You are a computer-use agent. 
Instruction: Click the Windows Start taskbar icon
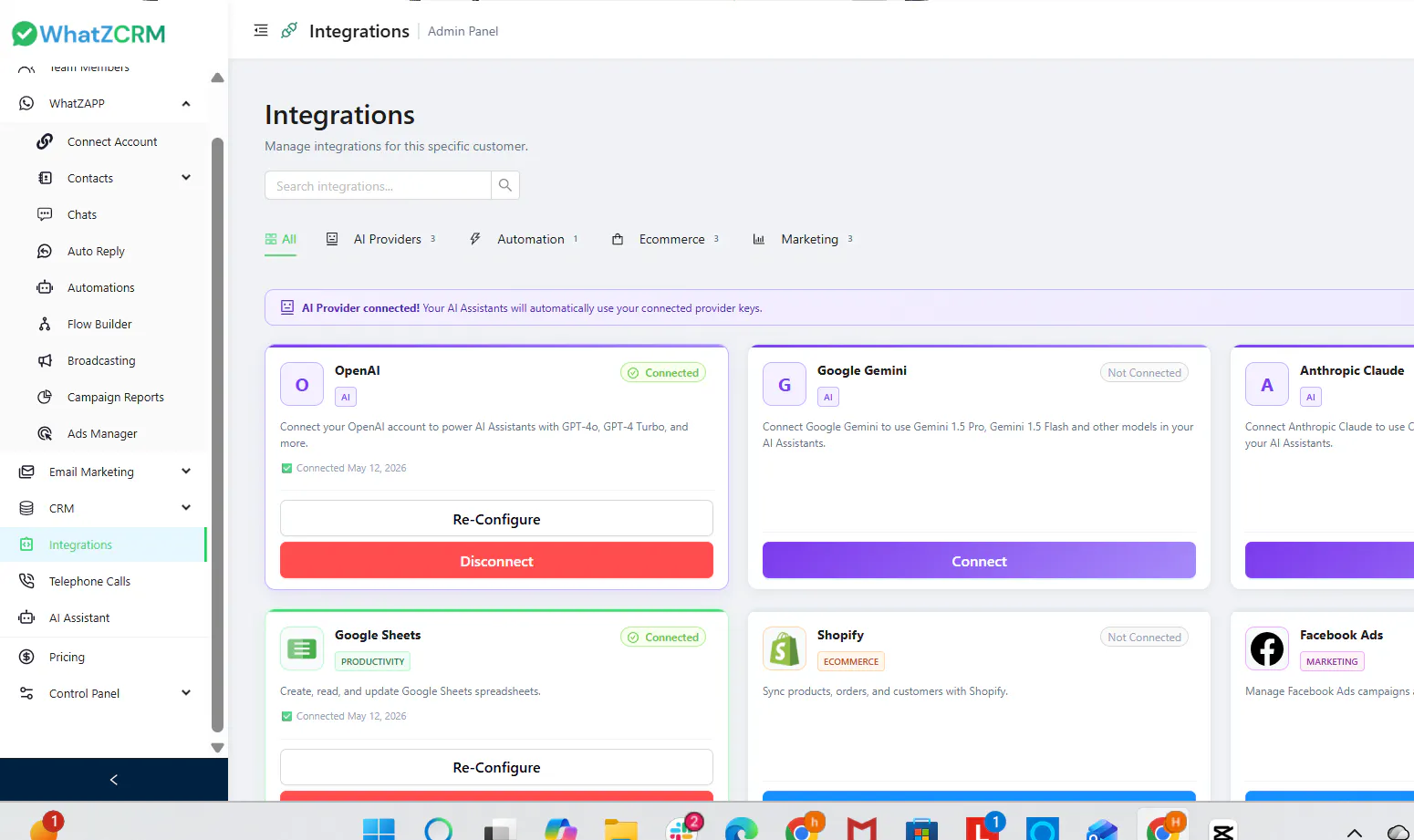pyautogui.click(x=379, y=828)
